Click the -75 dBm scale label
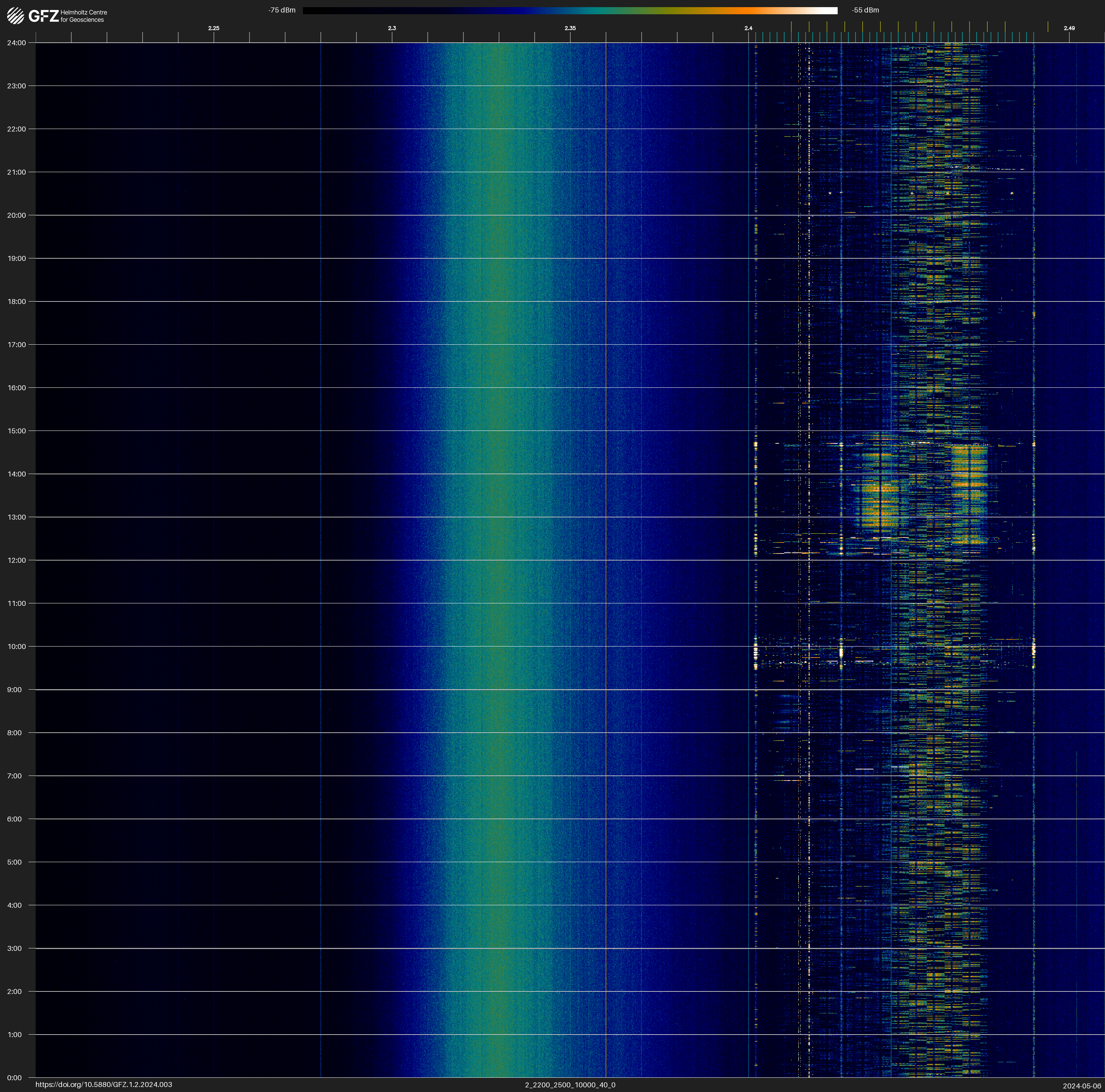 282,10
